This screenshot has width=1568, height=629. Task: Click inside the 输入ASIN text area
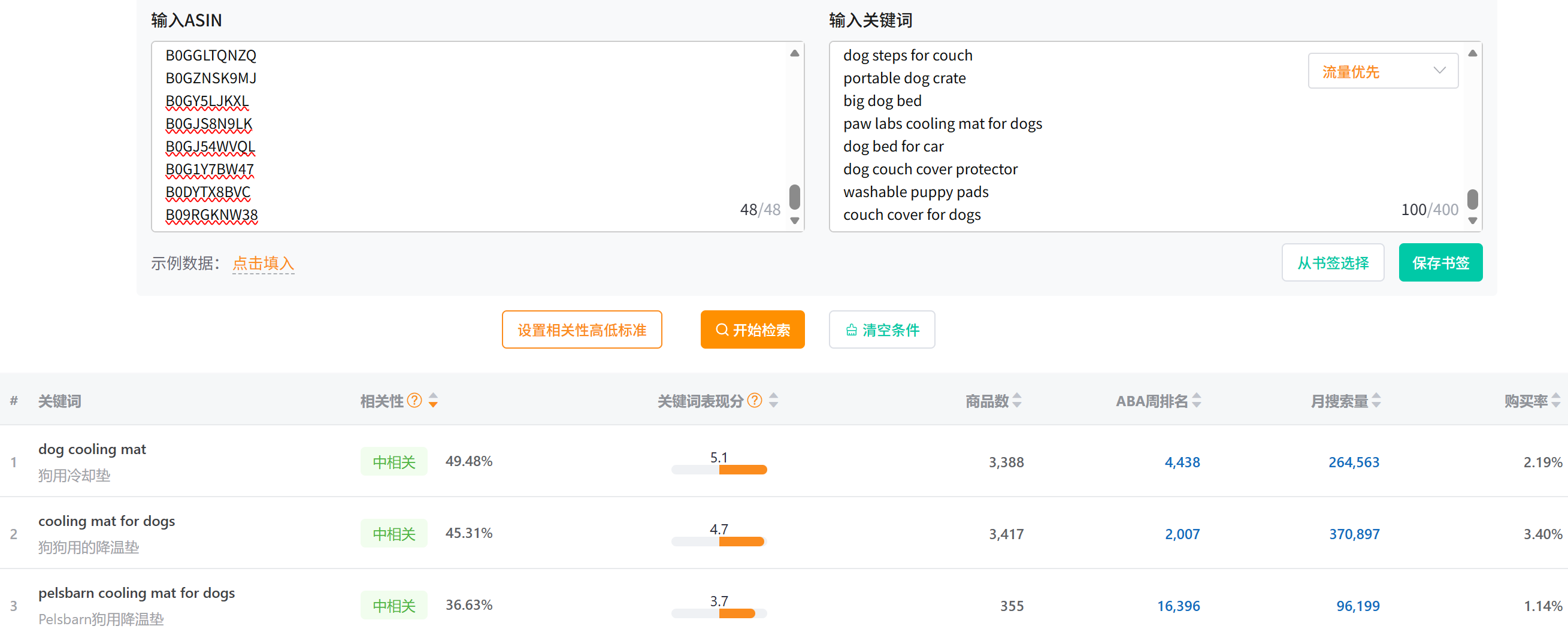coord(478,137)
